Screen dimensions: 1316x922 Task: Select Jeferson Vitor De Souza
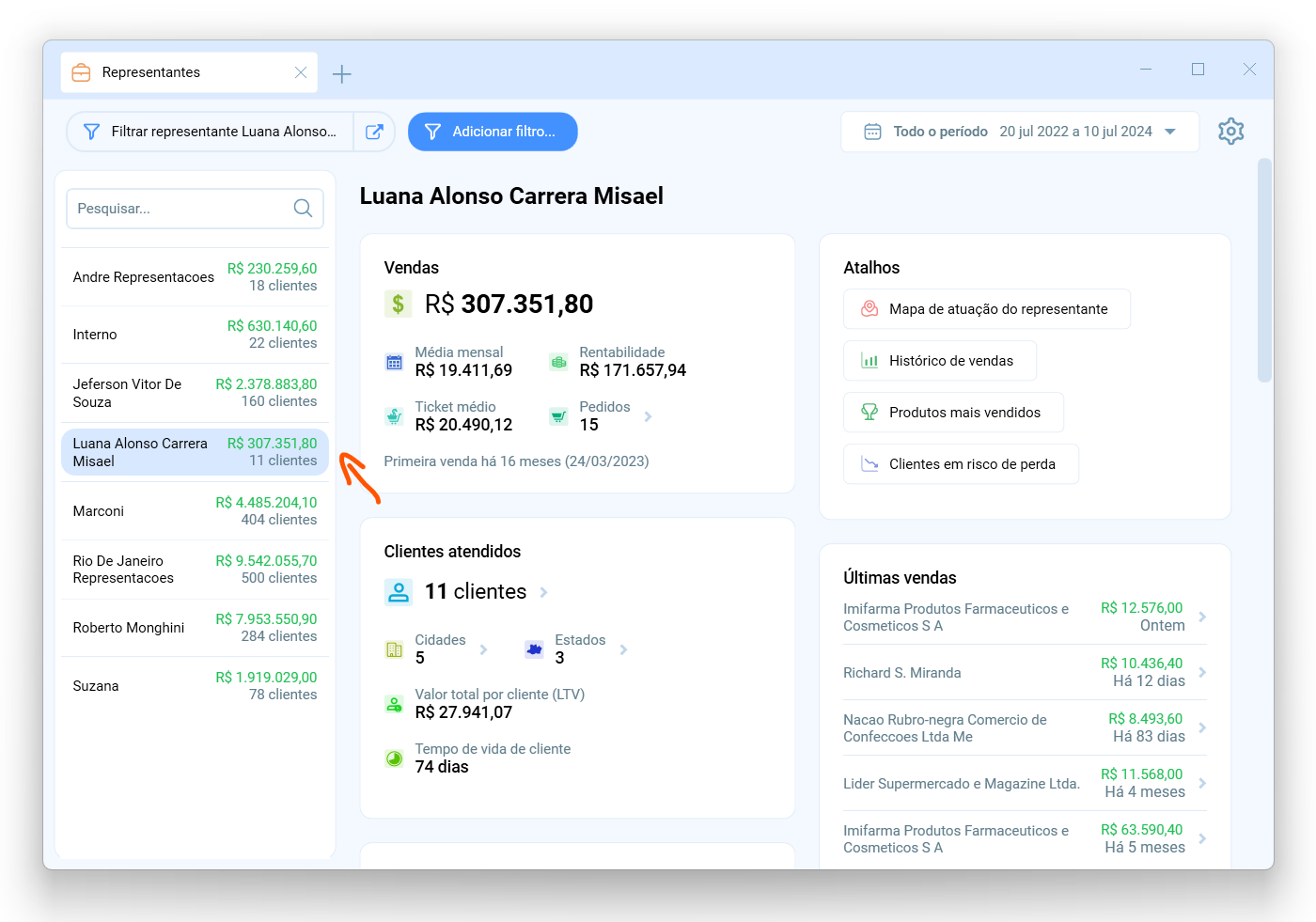195,393
